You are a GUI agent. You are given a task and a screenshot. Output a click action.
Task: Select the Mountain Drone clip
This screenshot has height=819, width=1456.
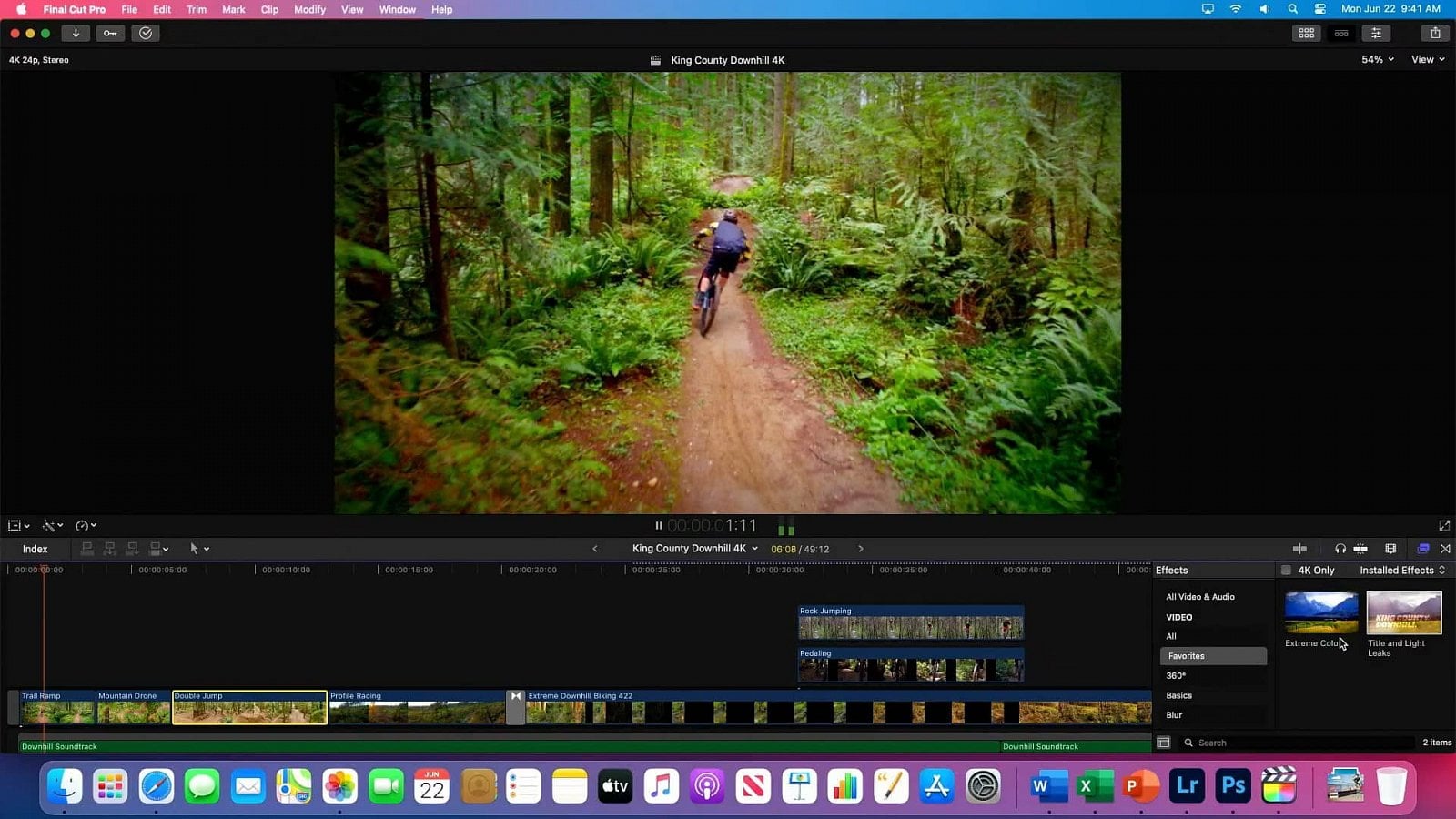click(134, 707)
